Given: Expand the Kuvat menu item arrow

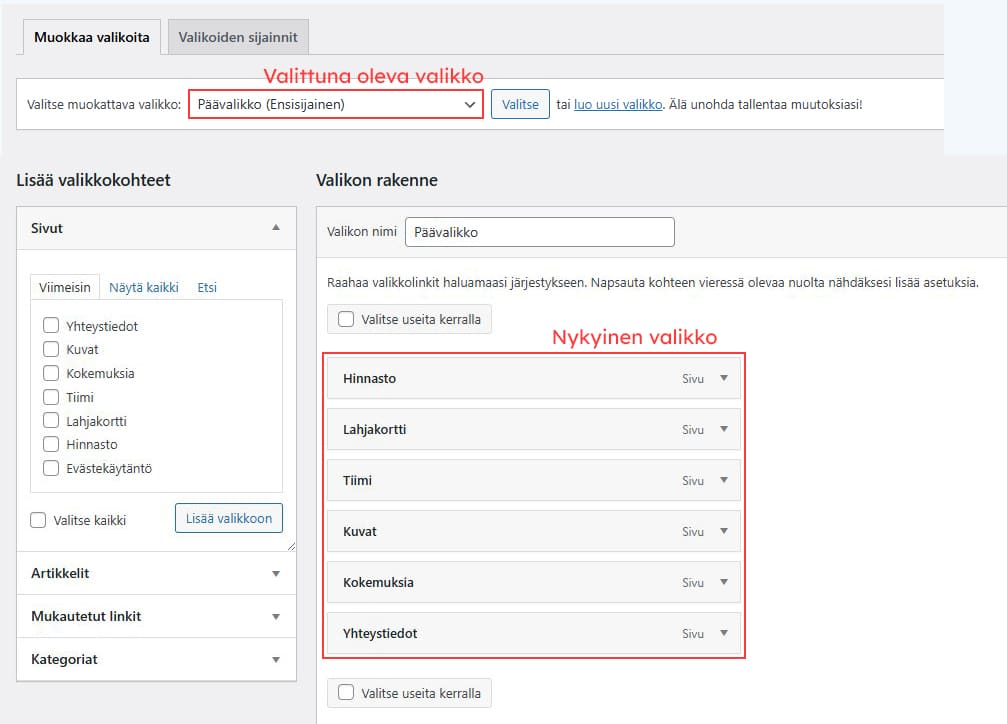Looking at the screenshot, I should click(x=724, y=531).
